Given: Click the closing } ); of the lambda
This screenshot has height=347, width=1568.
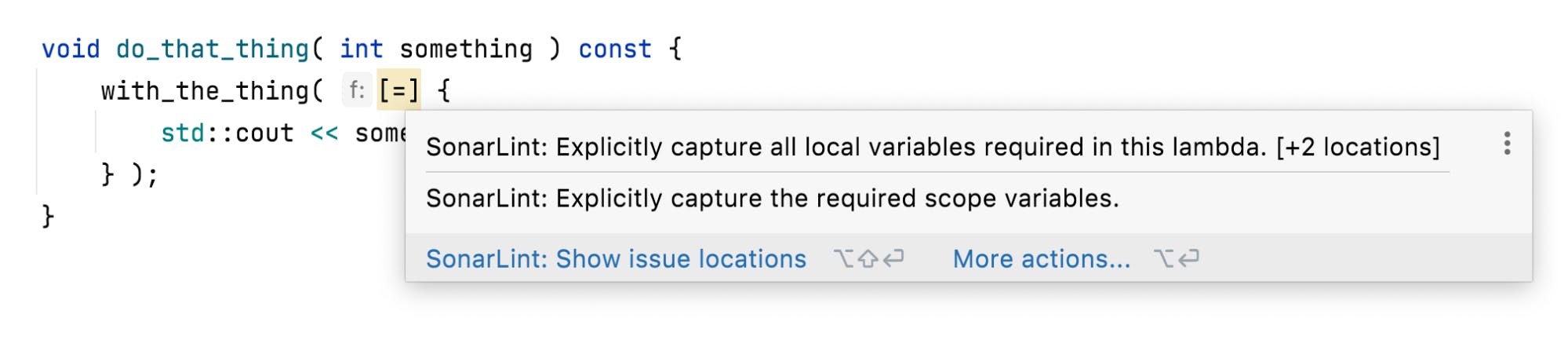Looking at the screenshot, I should coord(129,174).
